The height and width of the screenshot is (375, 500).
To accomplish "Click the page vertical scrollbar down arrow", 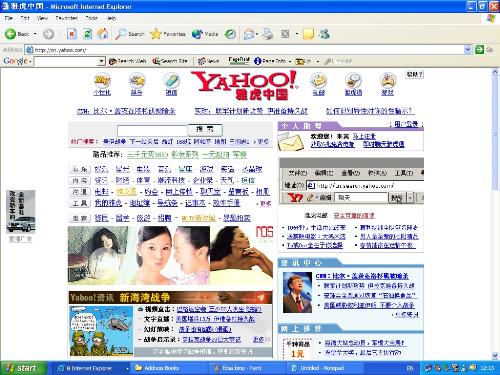I will (x=495, y=356).
